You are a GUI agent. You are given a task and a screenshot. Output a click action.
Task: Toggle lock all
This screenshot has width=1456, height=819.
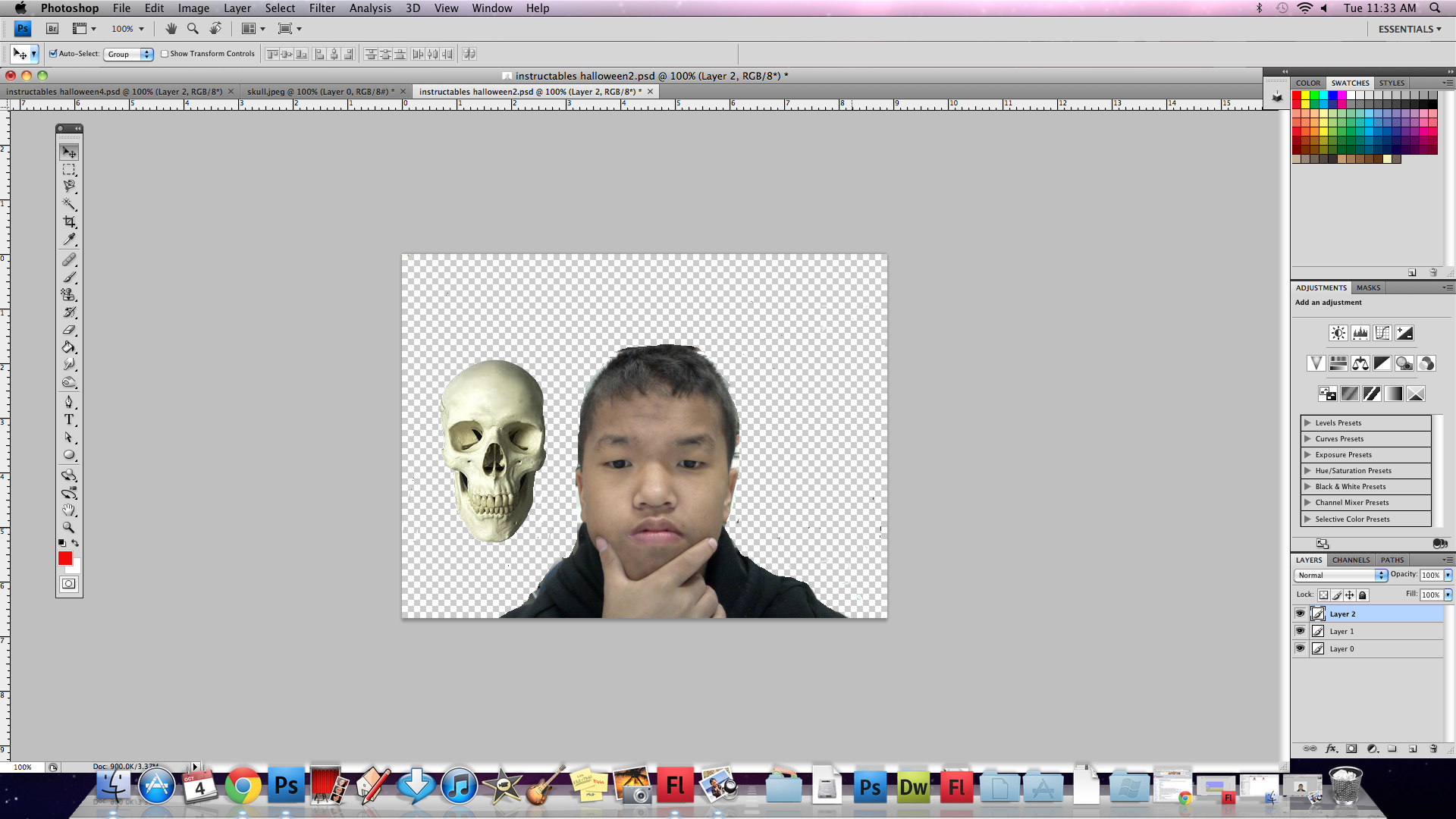(x=1362, y=595)
